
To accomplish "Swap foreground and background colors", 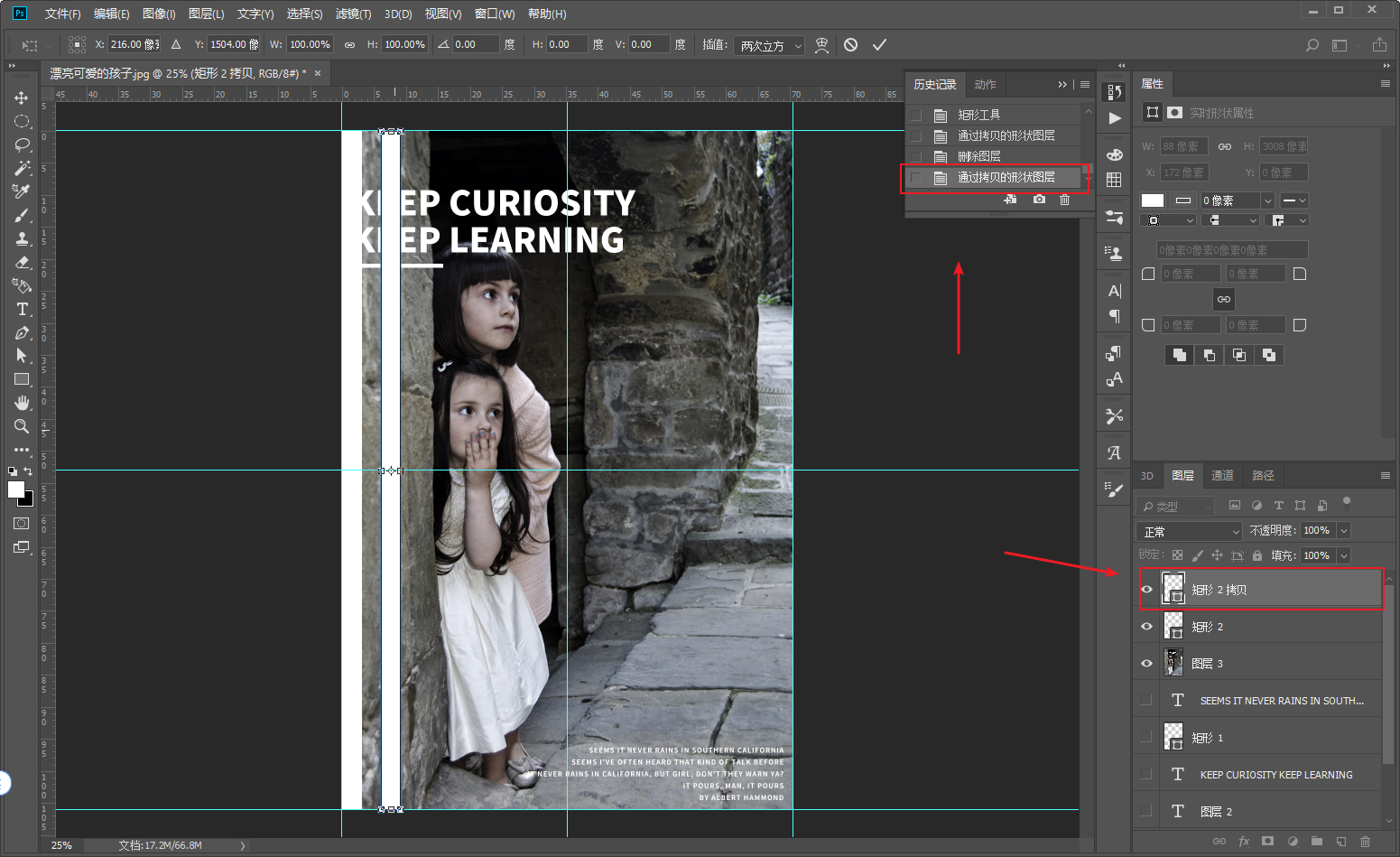I will [x=28, y=470].
